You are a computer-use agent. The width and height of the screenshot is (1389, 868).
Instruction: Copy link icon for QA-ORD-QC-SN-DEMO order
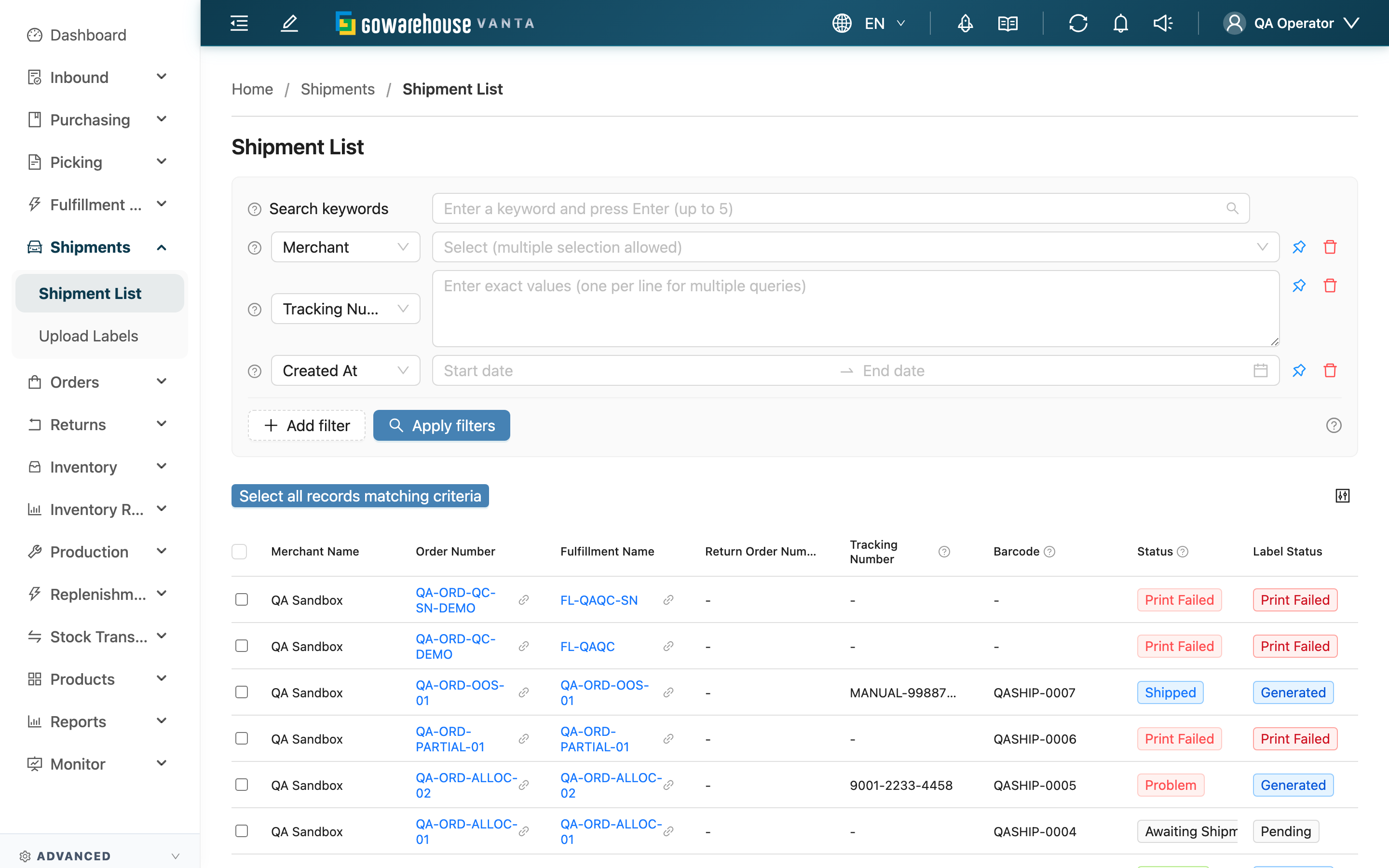click(523, 600)
